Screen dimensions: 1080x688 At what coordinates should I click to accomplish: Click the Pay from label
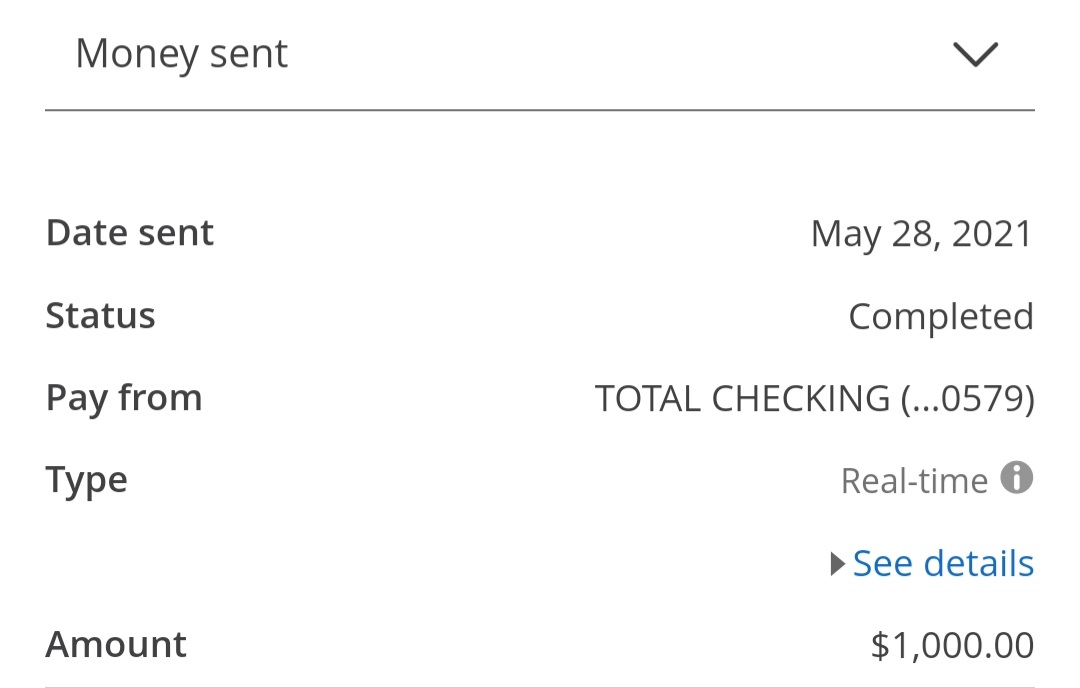124,399
